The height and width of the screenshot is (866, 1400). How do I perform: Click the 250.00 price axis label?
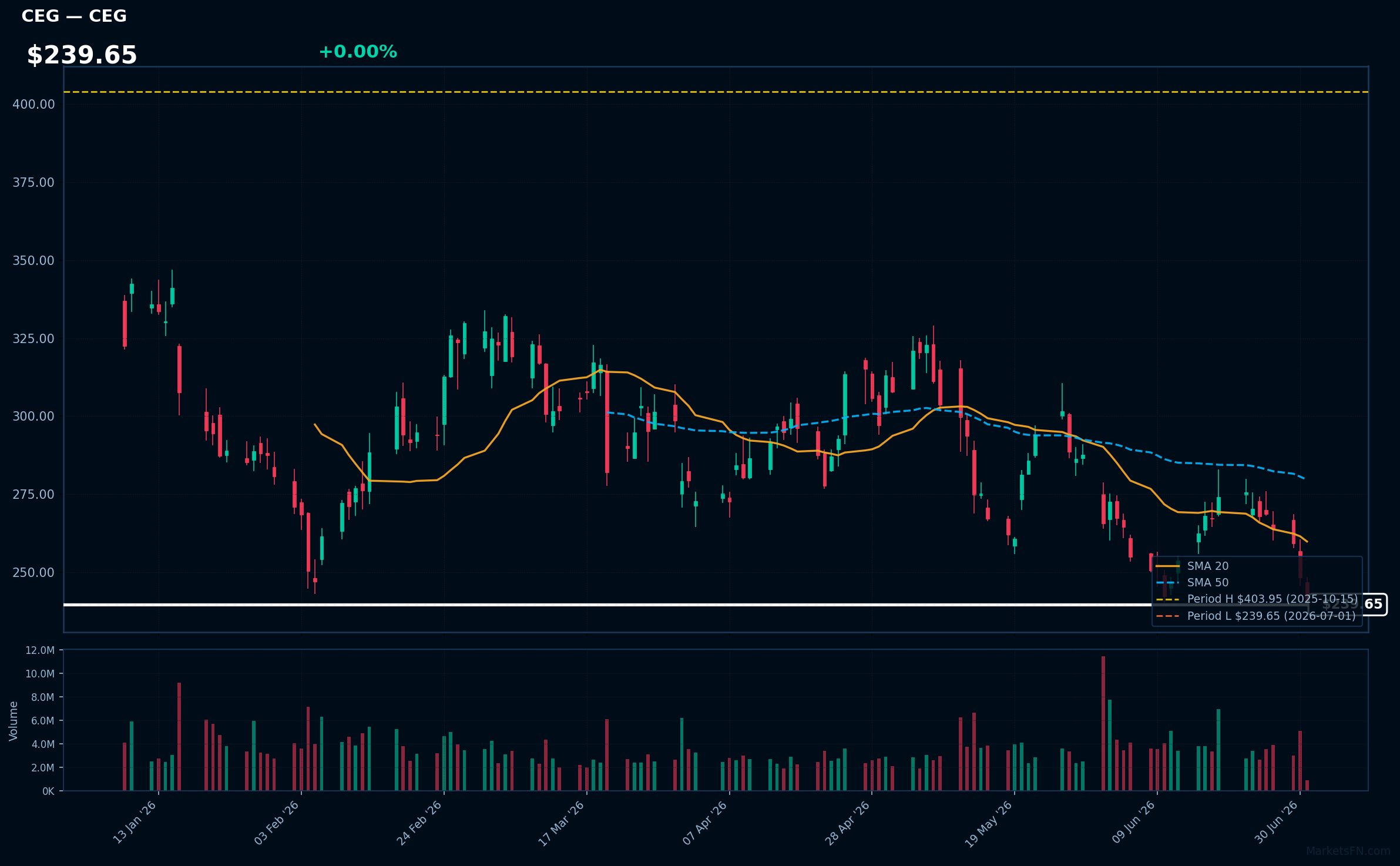click(x=33, y=572)
